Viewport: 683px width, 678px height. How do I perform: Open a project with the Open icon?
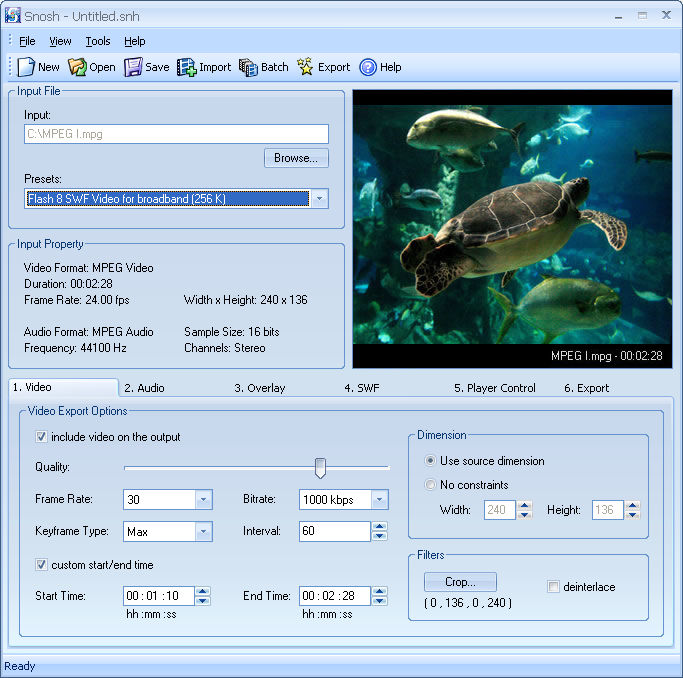77,67
